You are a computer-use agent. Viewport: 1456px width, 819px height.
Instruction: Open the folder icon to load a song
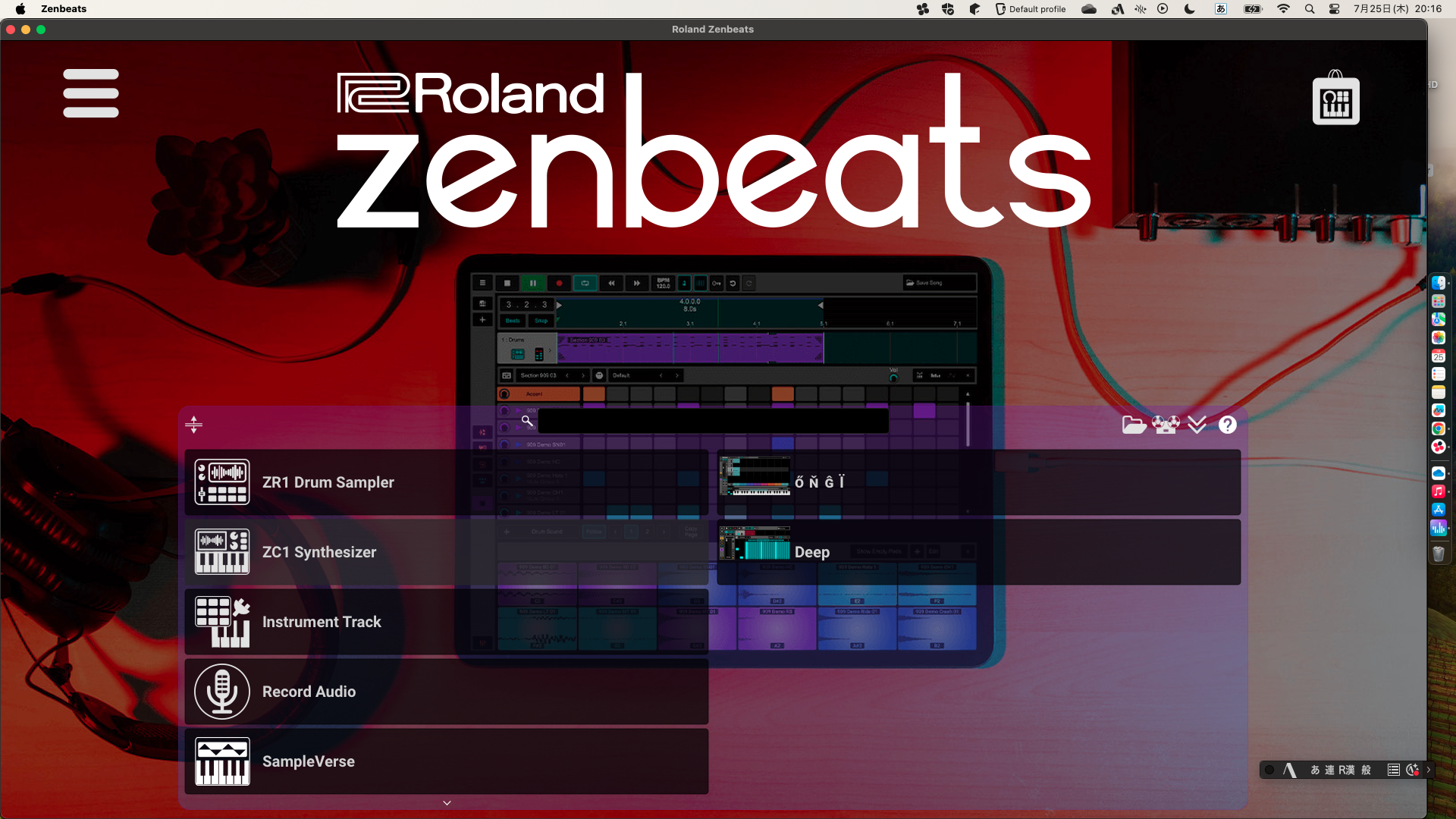(x=1134, y=425)
